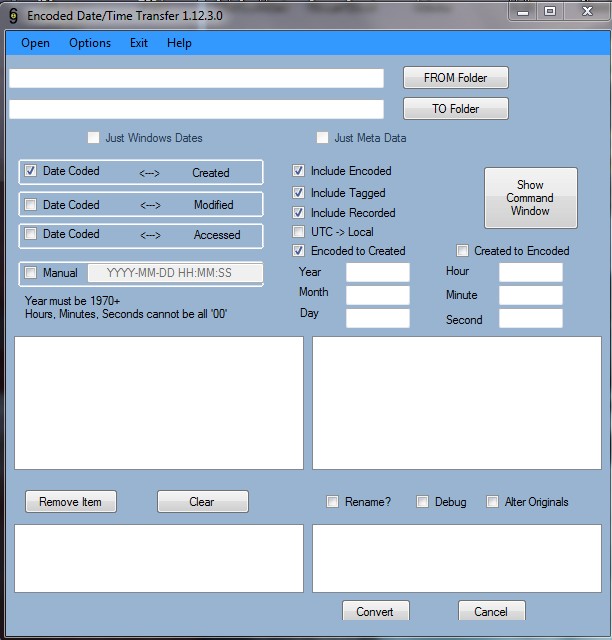
Task: Toggle Just Meta Data checkbox
Action: point(322,138)
